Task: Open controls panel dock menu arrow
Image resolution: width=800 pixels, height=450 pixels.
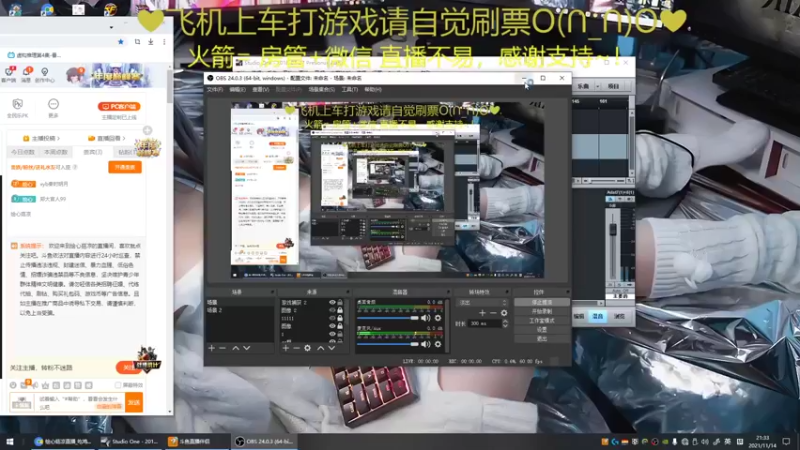Action: (x=567, y=292)
